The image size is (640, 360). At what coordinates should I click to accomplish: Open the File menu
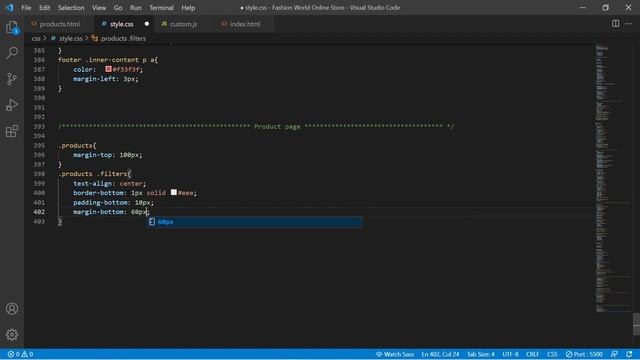click(26, 8)
